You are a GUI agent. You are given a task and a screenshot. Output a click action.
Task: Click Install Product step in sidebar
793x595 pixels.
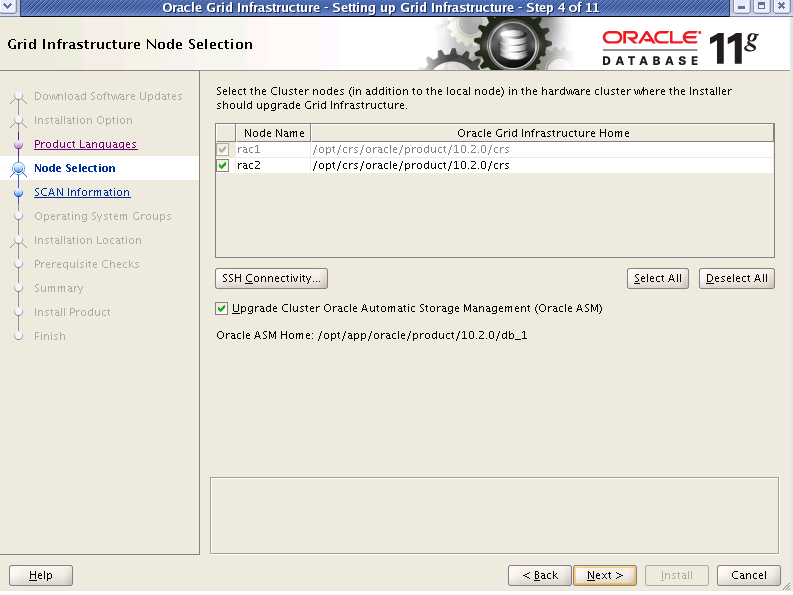tap(72, 312)
